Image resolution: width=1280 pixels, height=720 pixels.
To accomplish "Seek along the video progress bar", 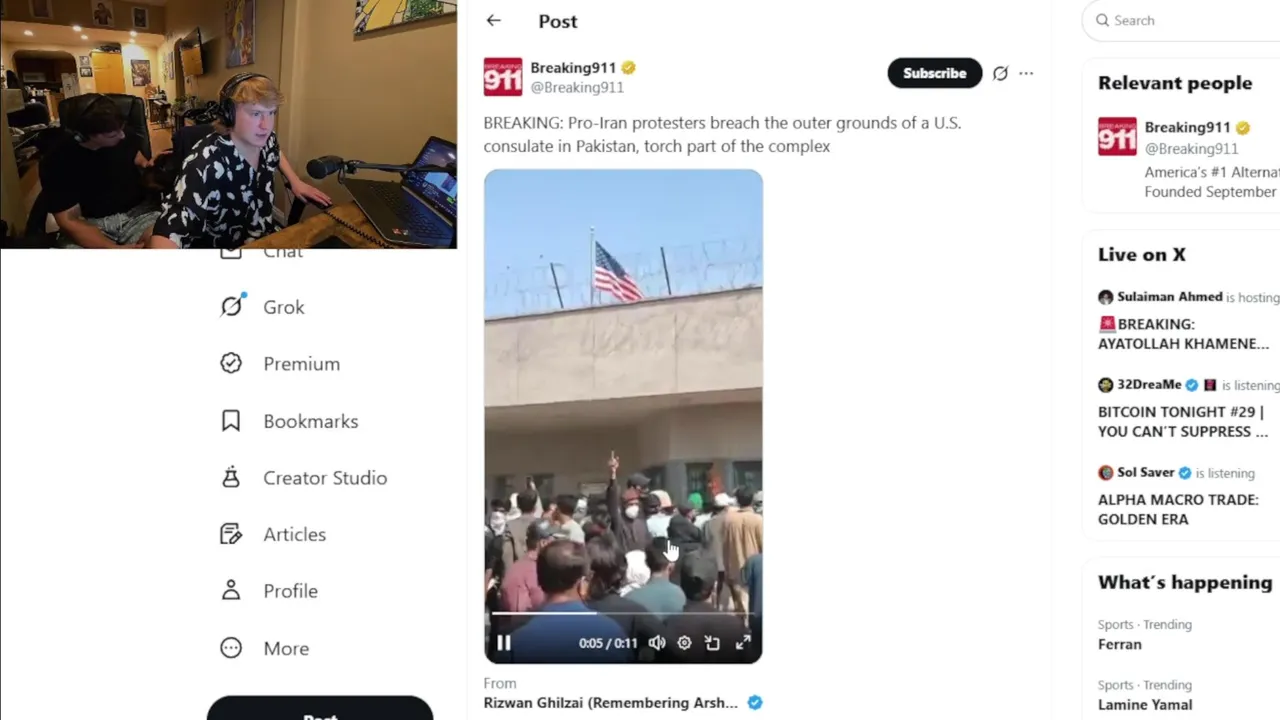I will (x=623, y=613).
